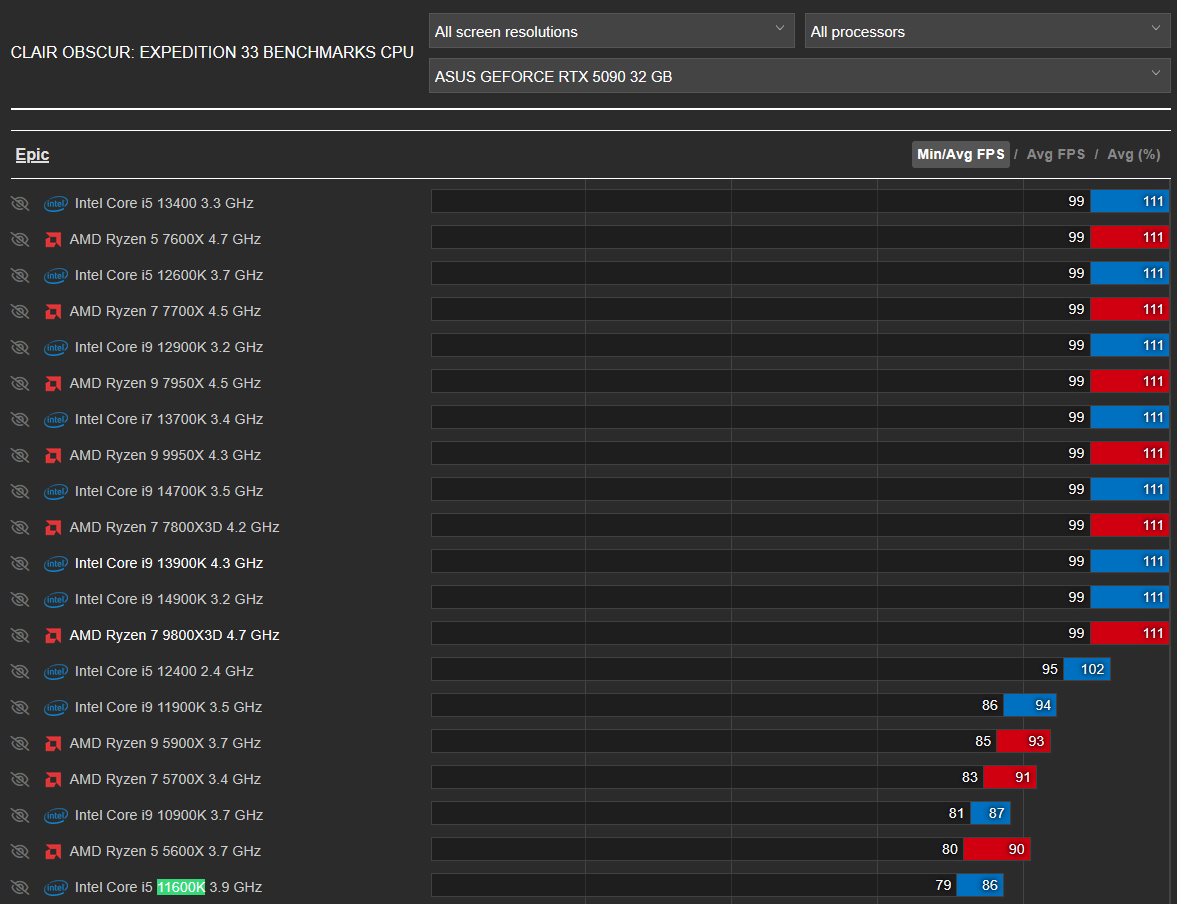Click the Intel Core i9 13900K 4.3 GHz label
This screenshot has height=904, width=1177.
click(x=169, y=563)
